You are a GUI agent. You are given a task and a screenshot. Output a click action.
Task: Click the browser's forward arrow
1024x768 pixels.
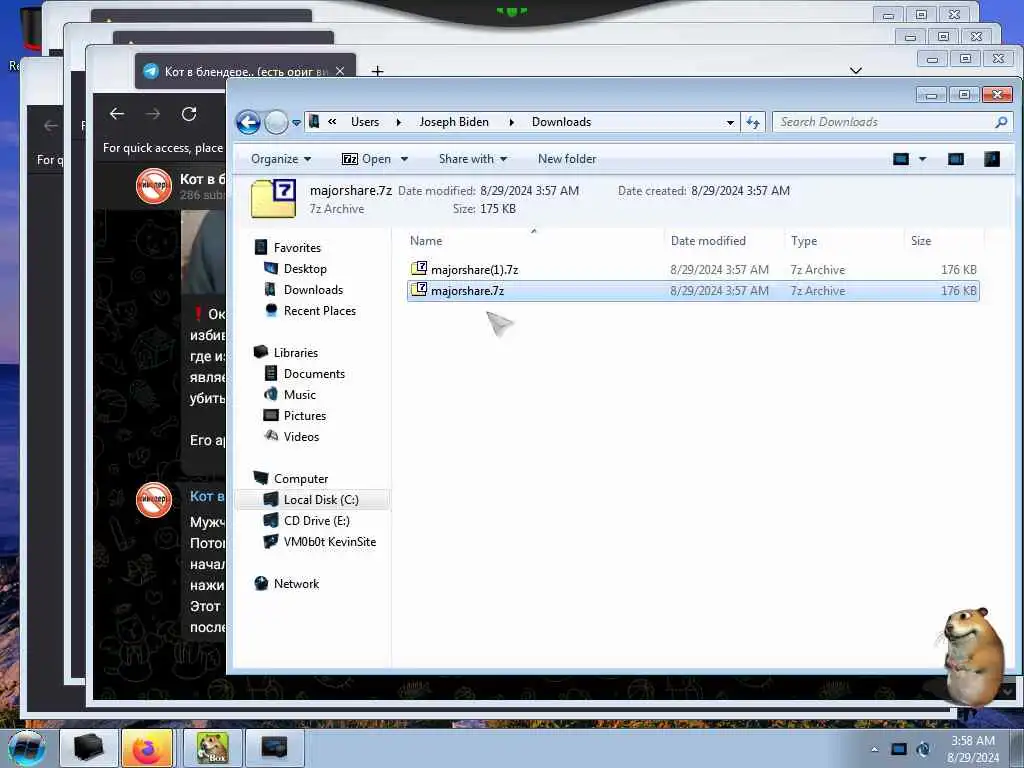coord(153,114)
